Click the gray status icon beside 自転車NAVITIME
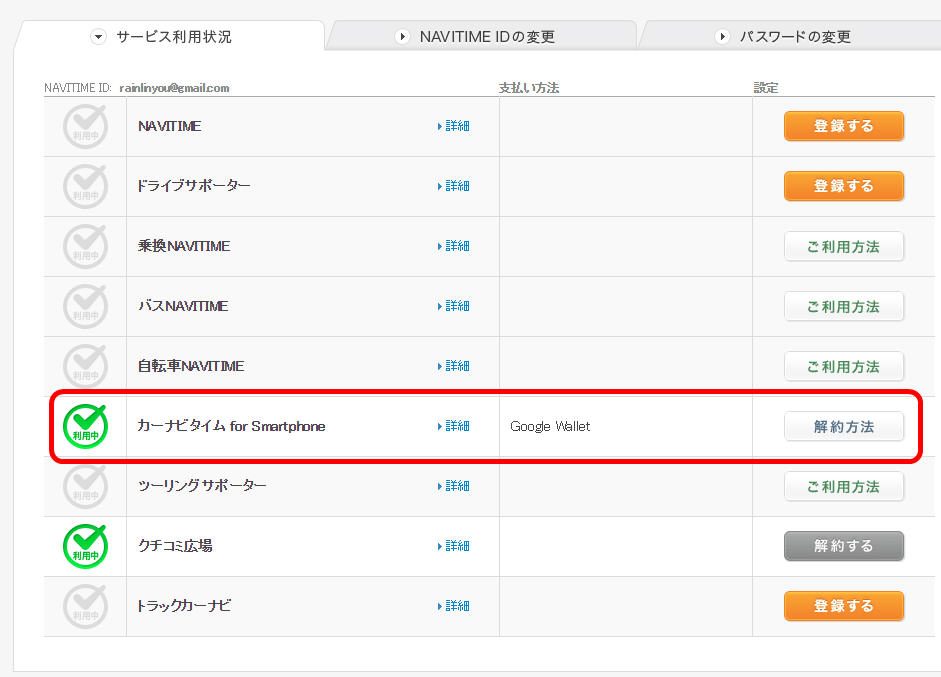The height and width of the screenshot is (677, 941). coord(85,365)
